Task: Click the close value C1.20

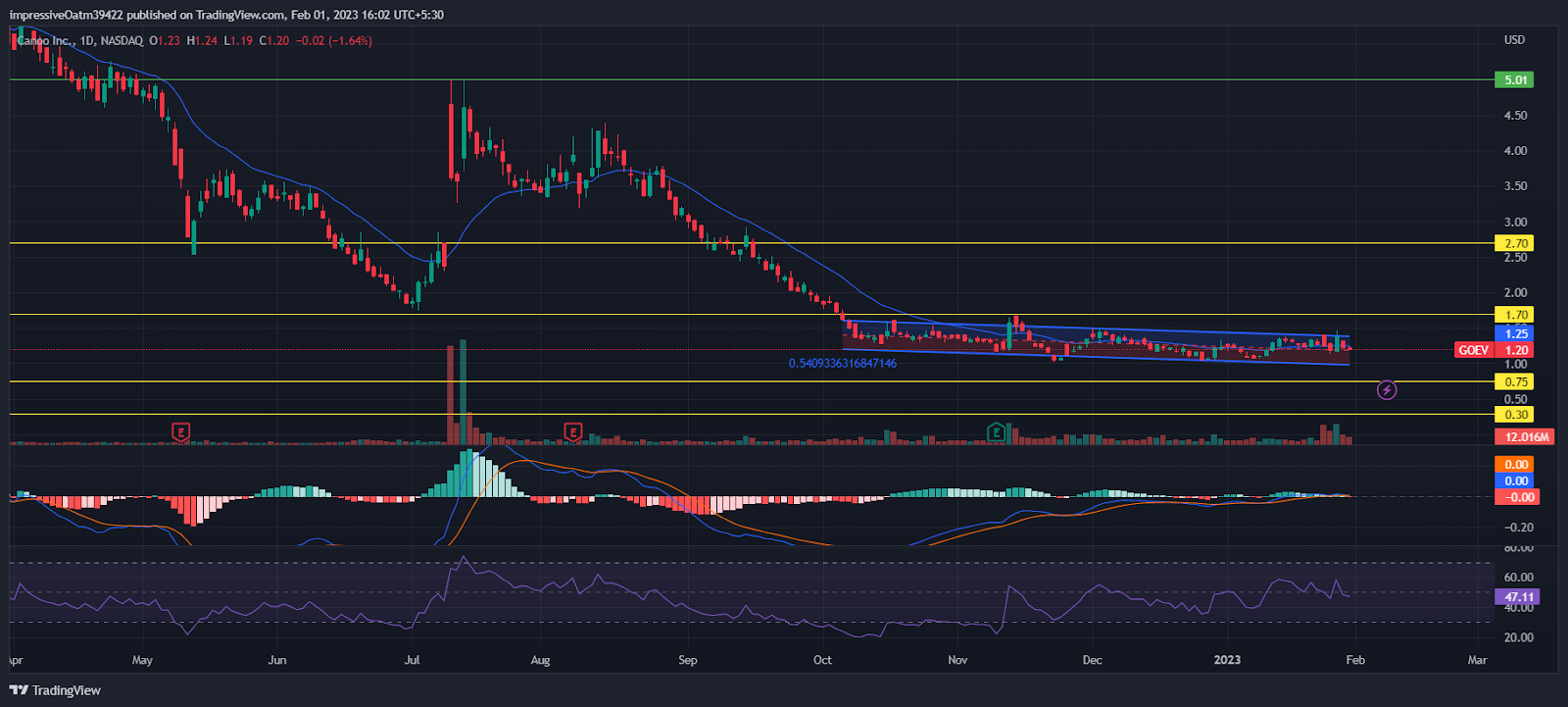Action: point(274,40)
